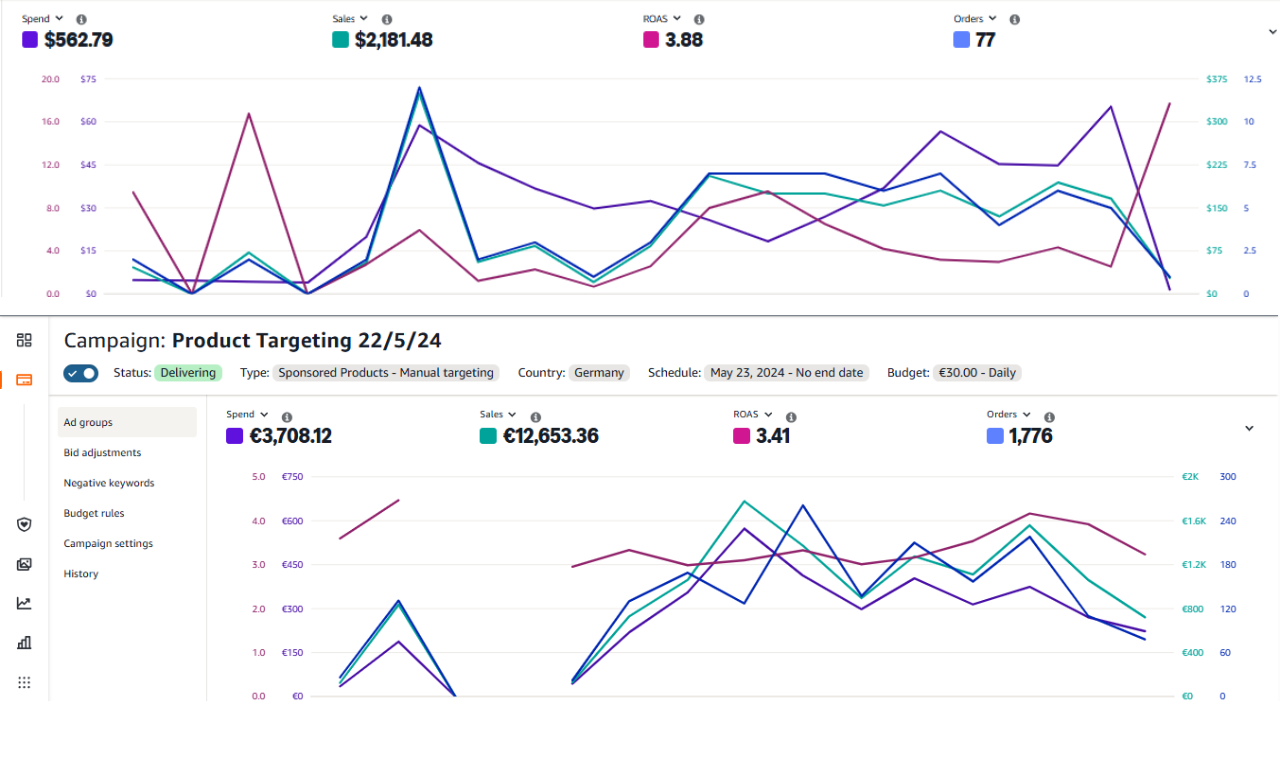Click the orange campaigns card sidebar icon
This screenshot has height=769, width=1280.
[24, 380]
